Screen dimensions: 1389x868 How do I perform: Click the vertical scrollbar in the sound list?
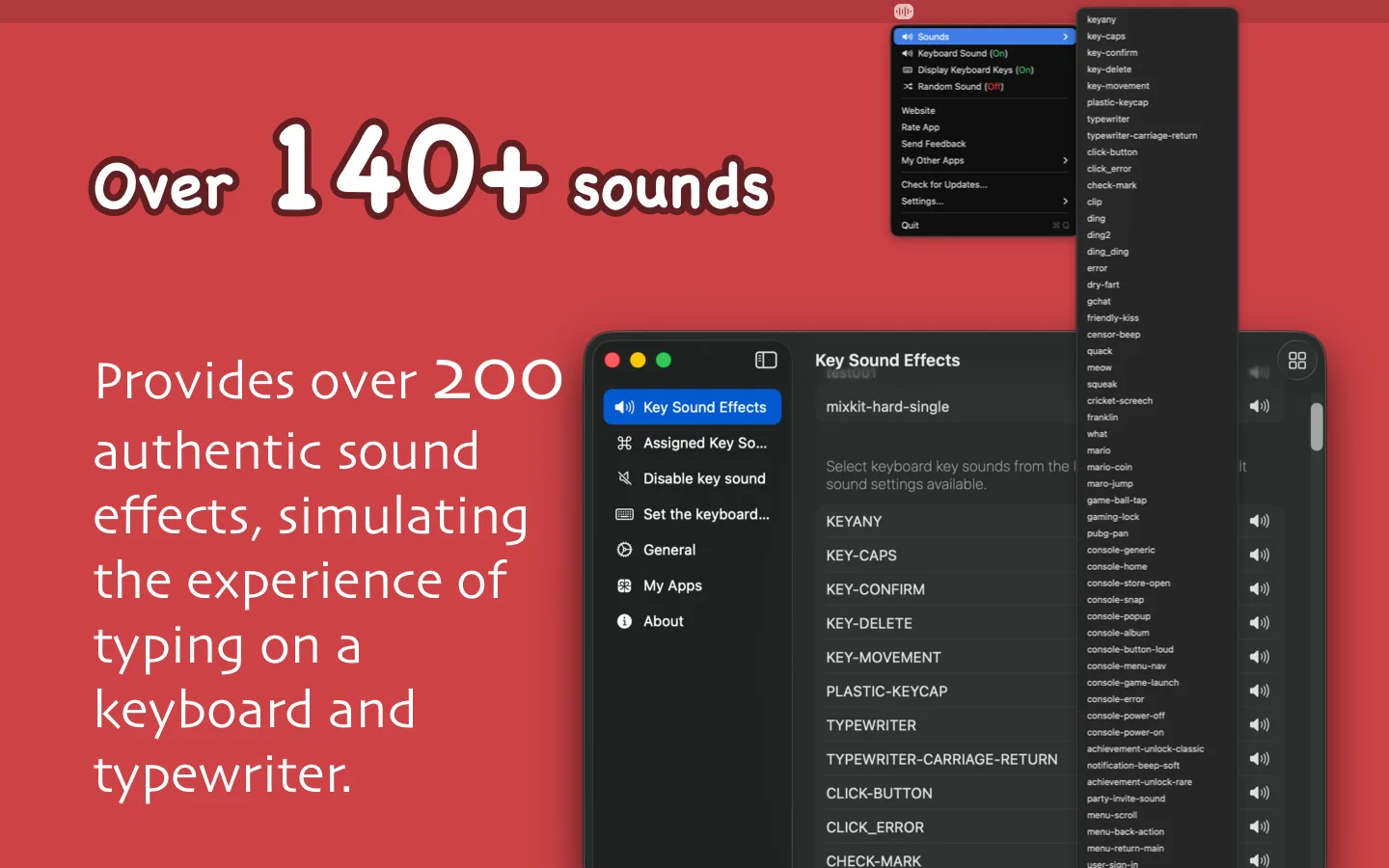(x=1317, y=426)
